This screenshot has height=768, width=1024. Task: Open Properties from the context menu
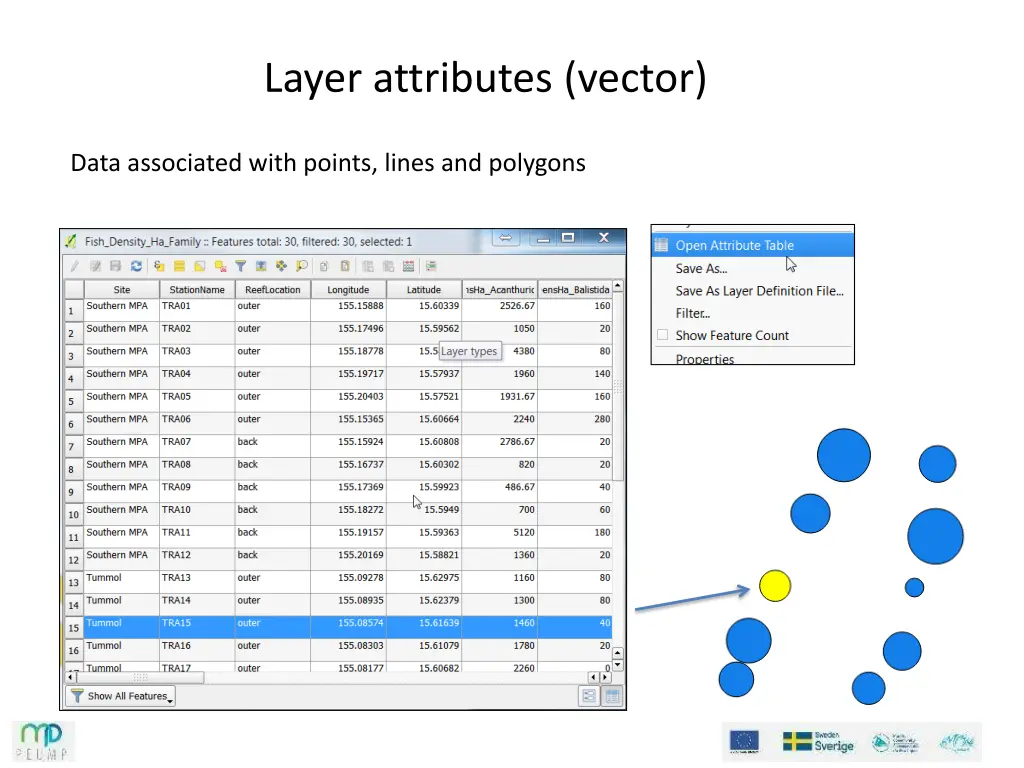[x=705, y=359]
